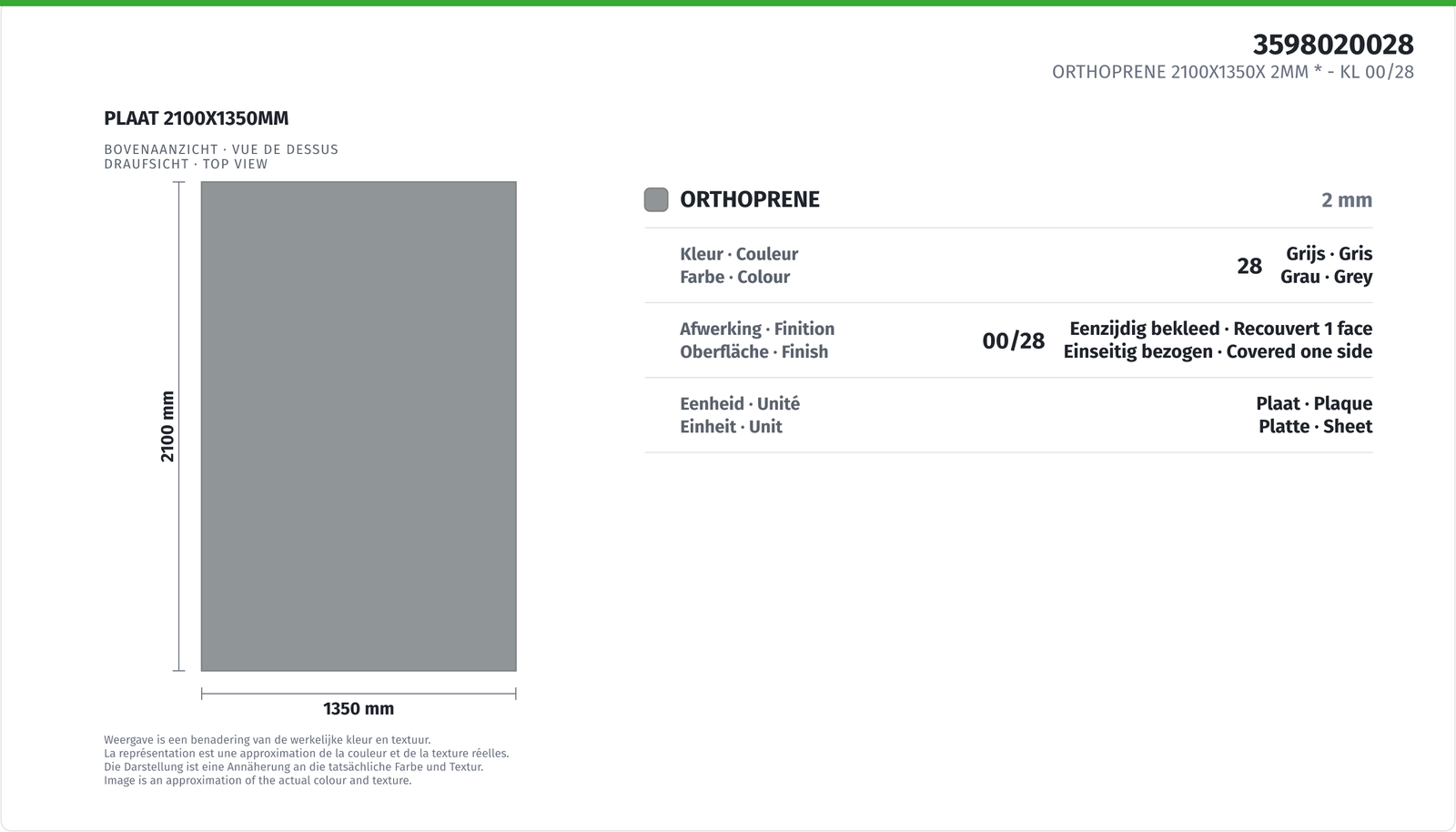
Task: Click Einseitig bezogen · Covered one side
Action: click(x=1218, y=351)
